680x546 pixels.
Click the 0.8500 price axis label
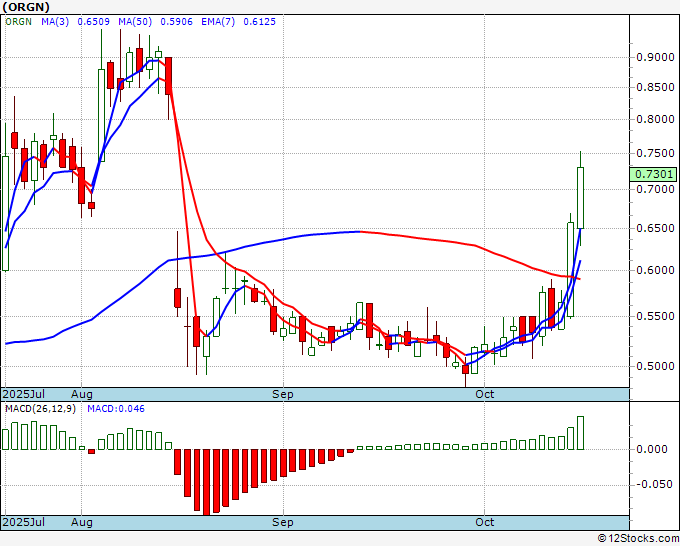coord(655,87)
